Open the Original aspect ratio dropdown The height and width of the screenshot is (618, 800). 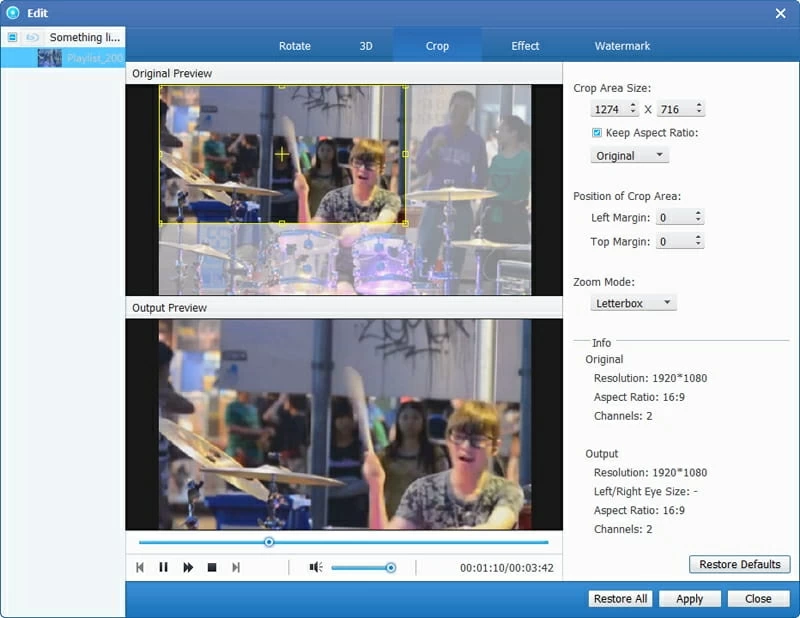pyautogui.click(x=629, y=155)
